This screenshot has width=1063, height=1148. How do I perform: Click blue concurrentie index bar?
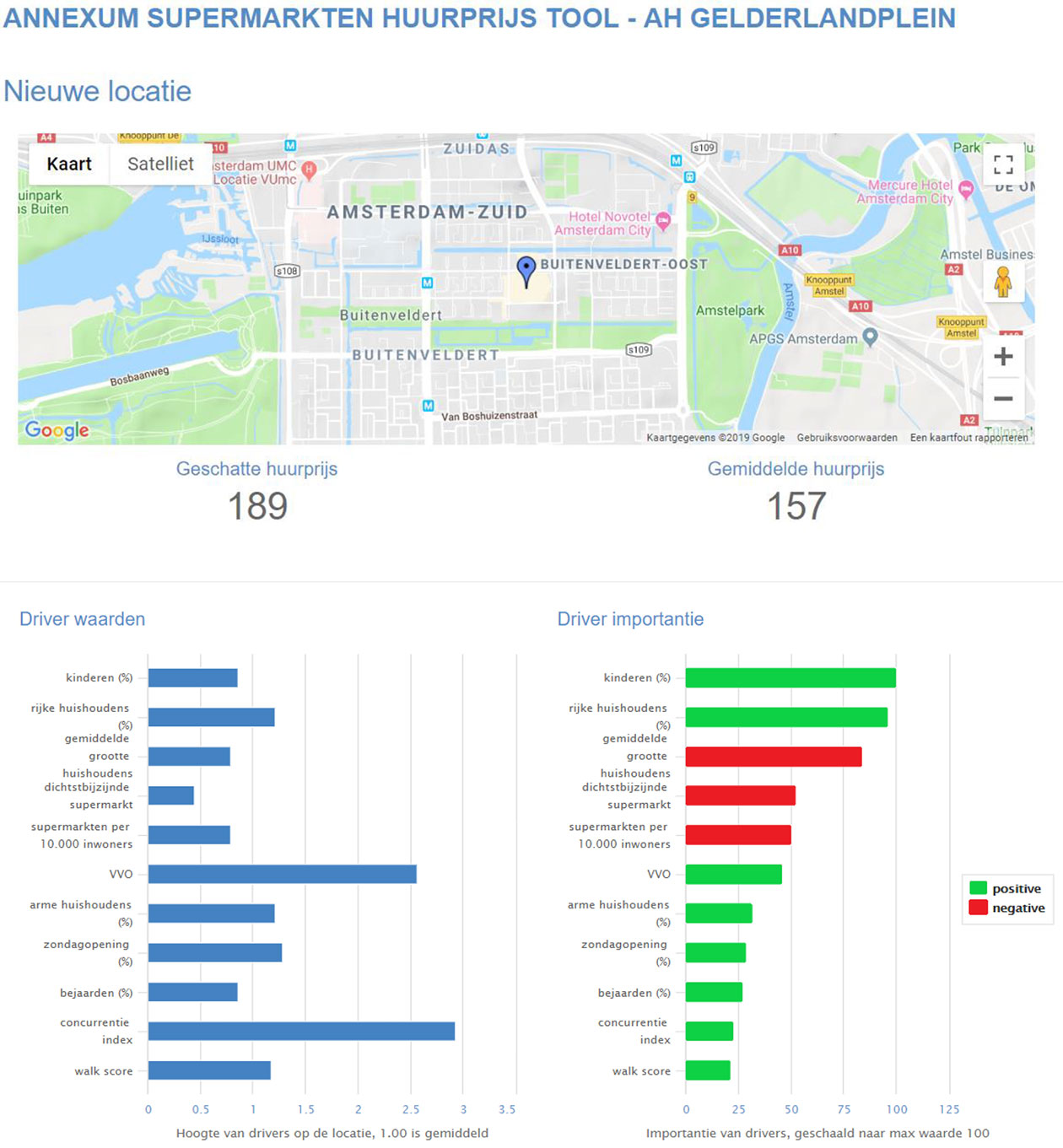coord(301,1031)
